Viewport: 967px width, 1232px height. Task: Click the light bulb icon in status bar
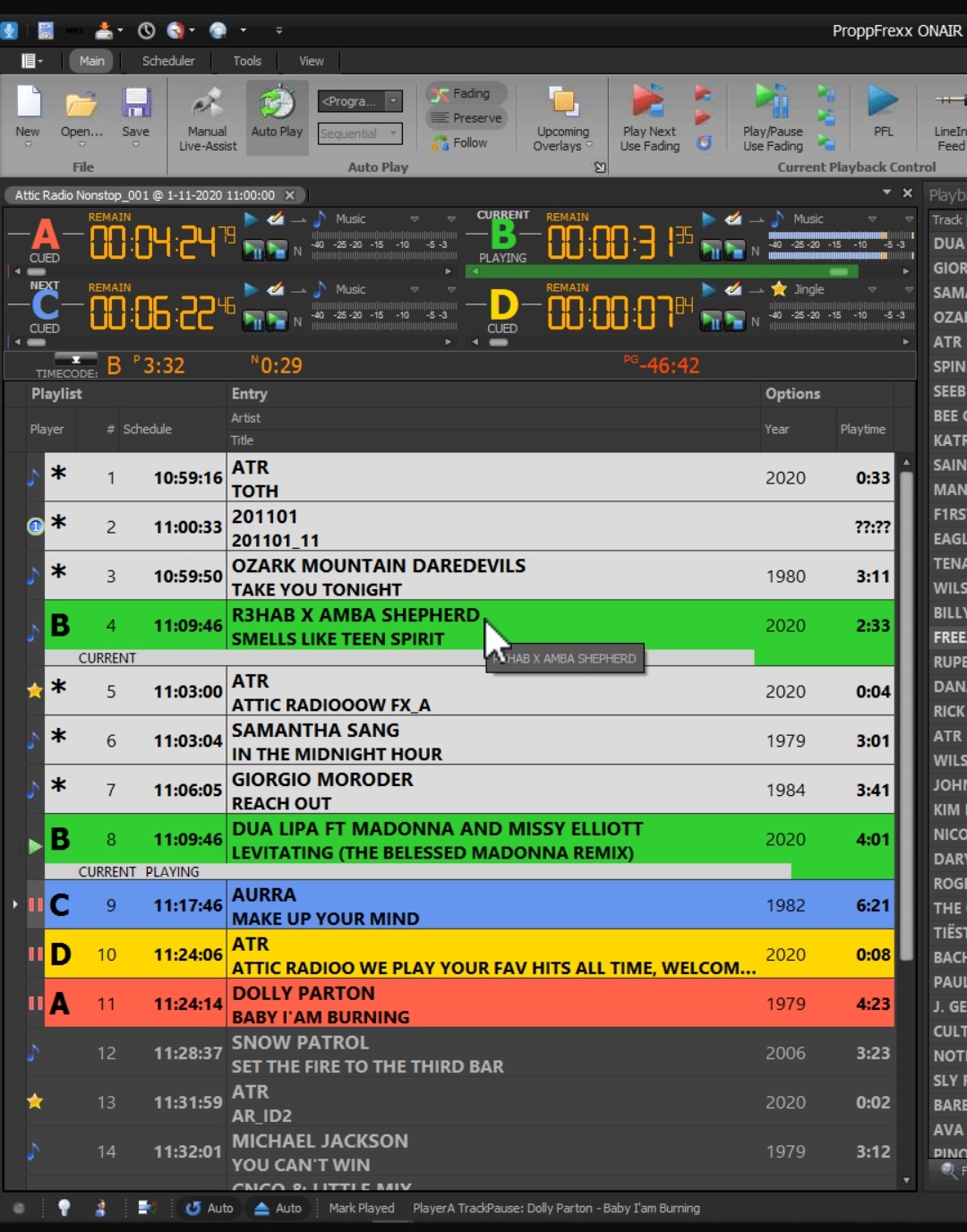[64, 1208]
